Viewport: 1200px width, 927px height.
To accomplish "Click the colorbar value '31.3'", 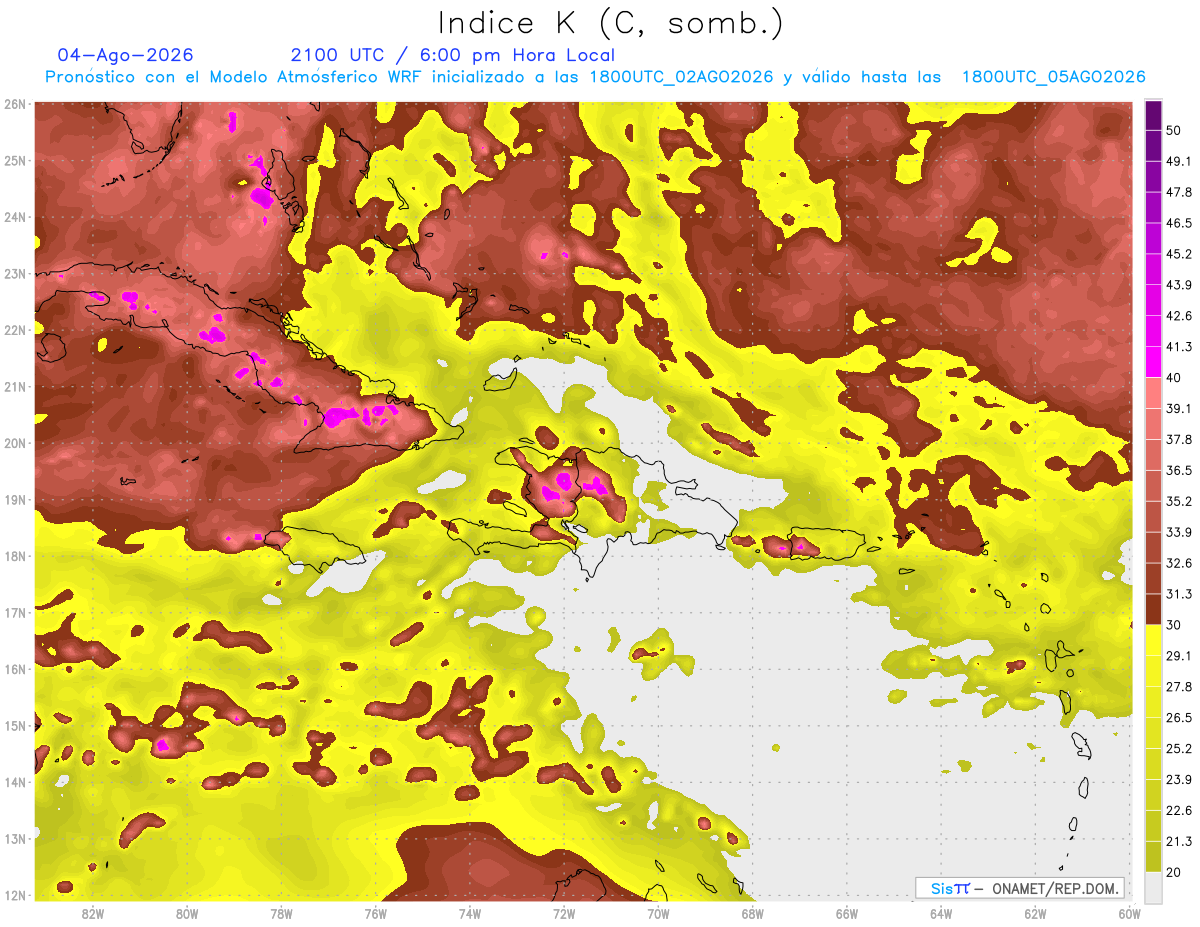I will pos(1179,594).
